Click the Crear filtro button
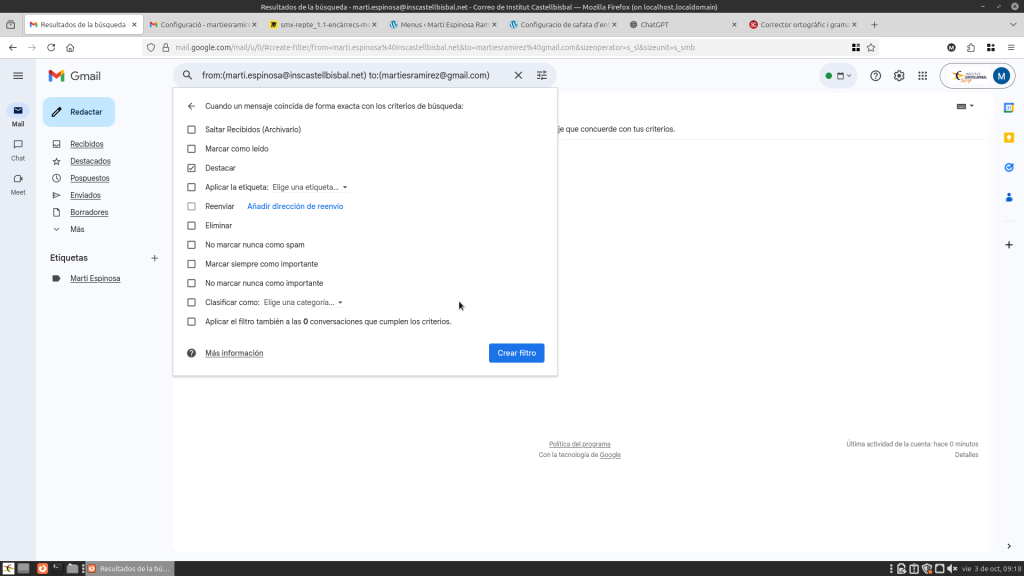Screen dimensions: 1024x576 516,353
